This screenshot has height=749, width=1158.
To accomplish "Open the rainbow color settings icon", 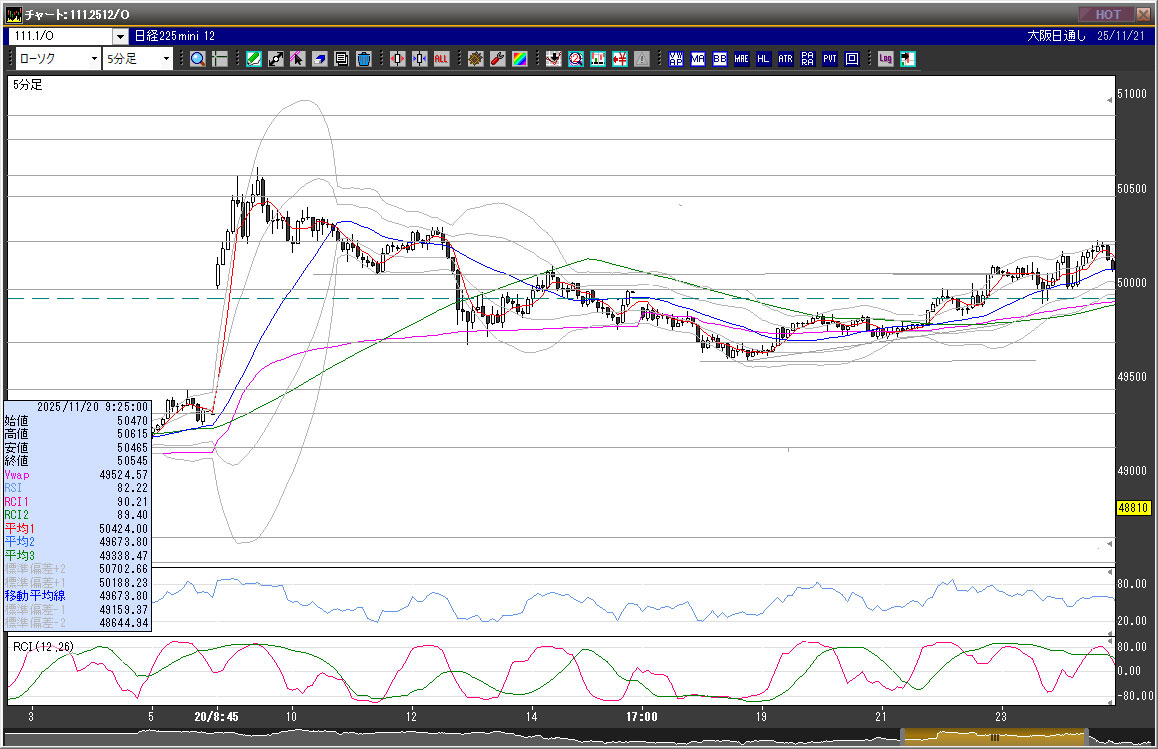I will click(519, 59).
